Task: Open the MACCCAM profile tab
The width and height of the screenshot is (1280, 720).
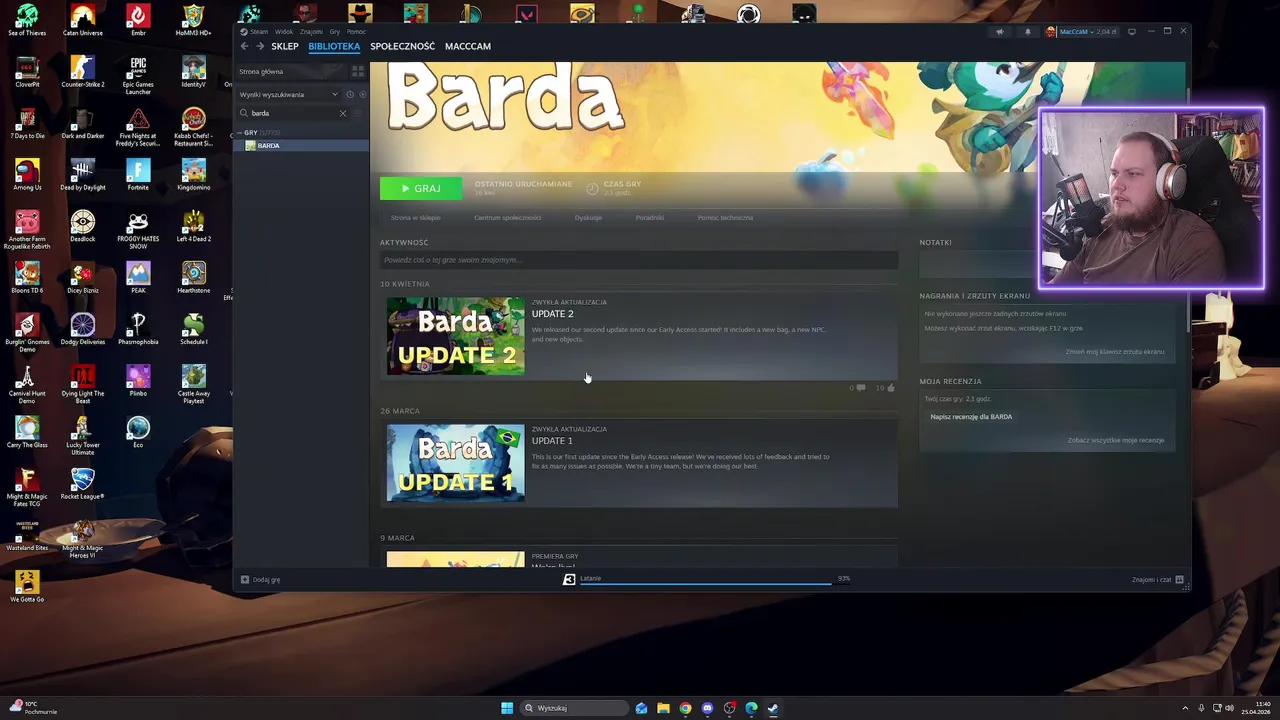Action: (x=467, y=46)
